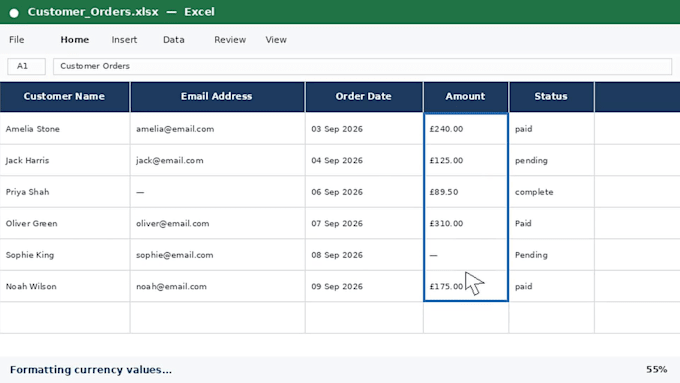This screenshot has width=680, height=383.
Task: Select the £125.00 amount cell
Action: tap(466, 160)
